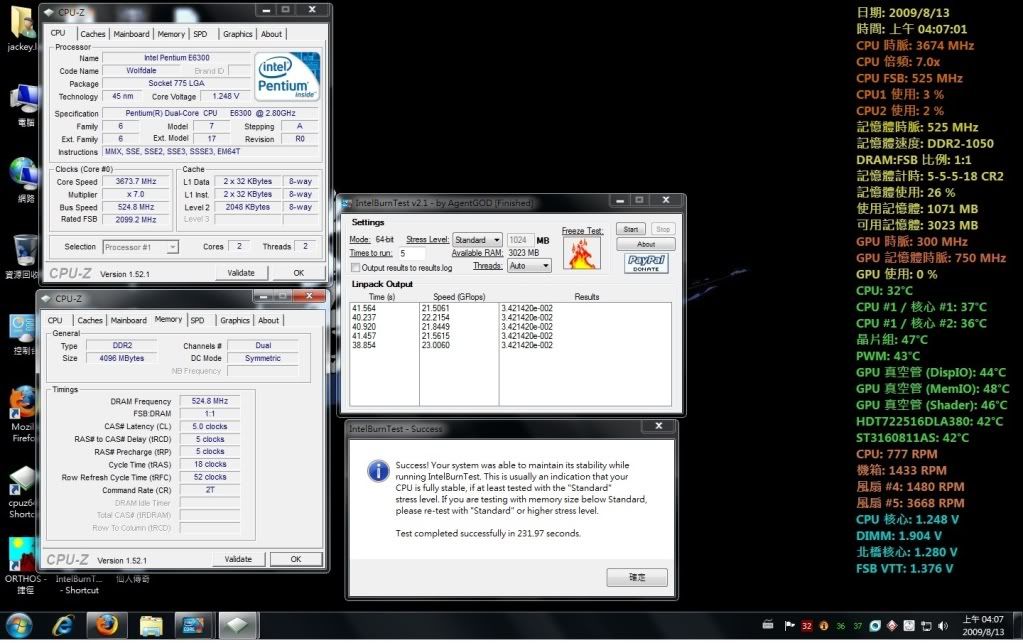Enable Output results to results.log checkbox
This screenshot has width=1023, height=643.
tap(356, 267)
